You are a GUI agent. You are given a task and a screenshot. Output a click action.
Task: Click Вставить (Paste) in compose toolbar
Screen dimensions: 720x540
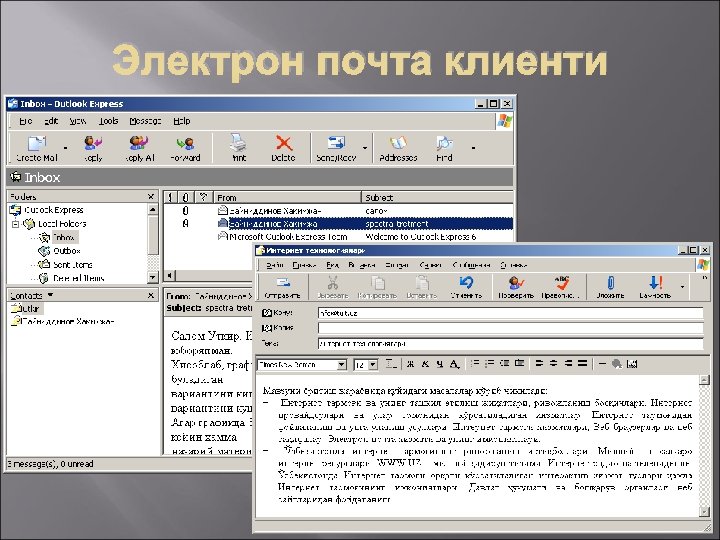[x=422, y=287]
